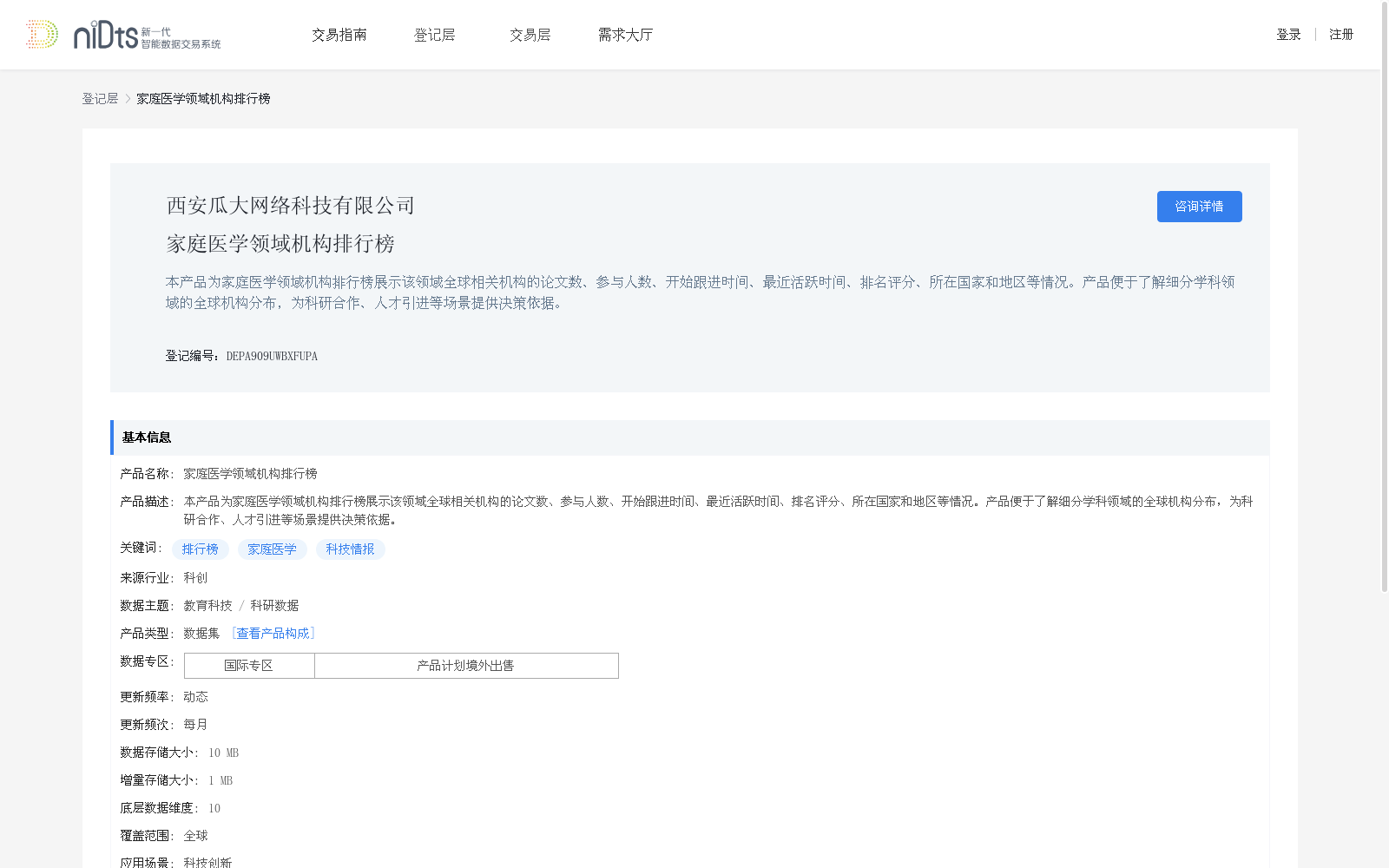Switch to the 交易层 navigation item
This screenshot has height=868, width=1389.
click(x=530, y=35)
